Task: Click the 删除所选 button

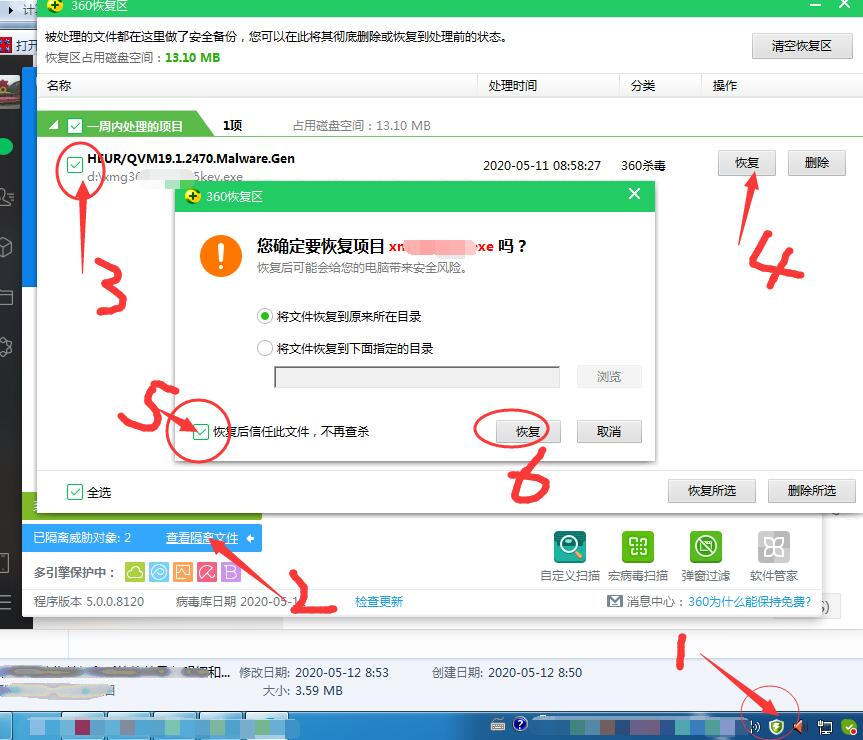Action: tap(812, 491)
